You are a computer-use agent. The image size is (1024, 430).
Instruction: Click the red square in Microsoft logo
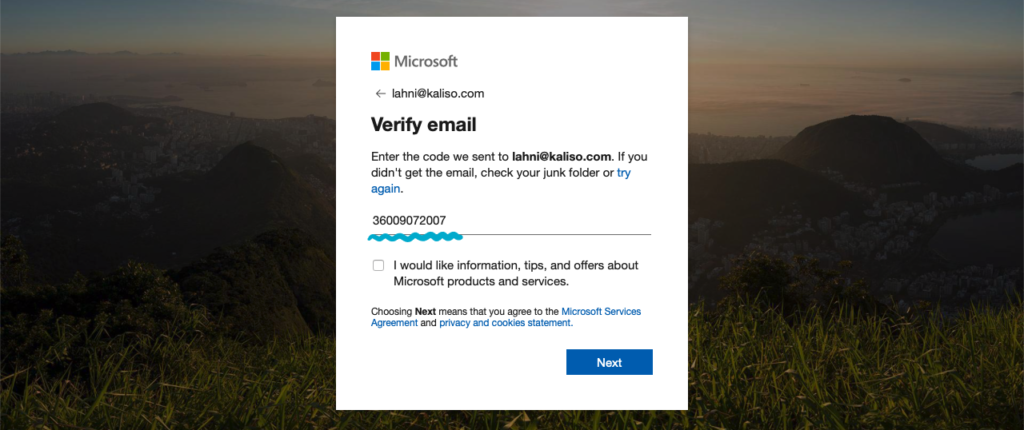375,56
